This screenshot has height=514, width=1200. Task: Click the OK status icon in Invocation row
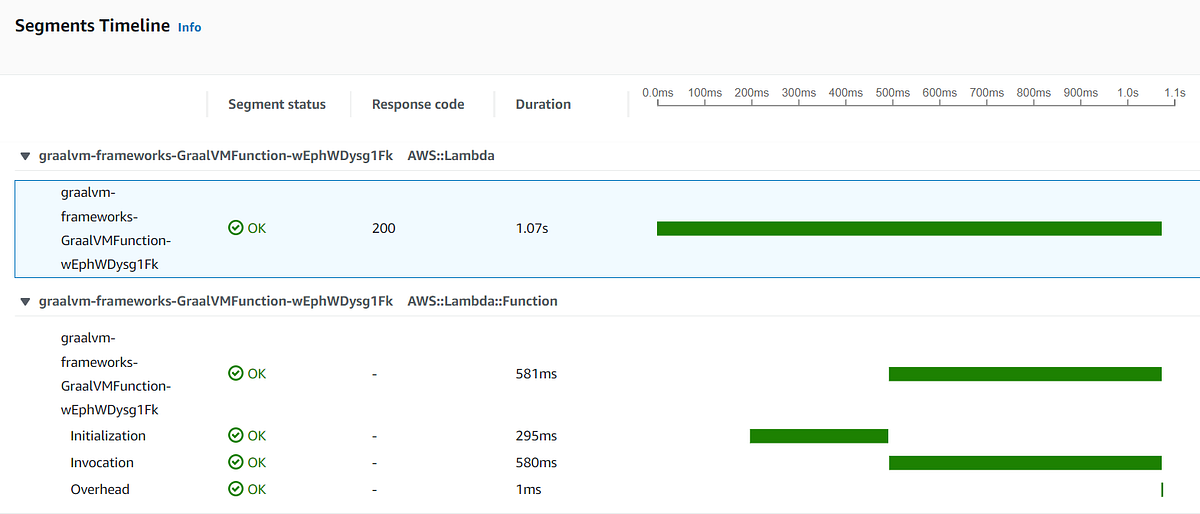[236, 463]
